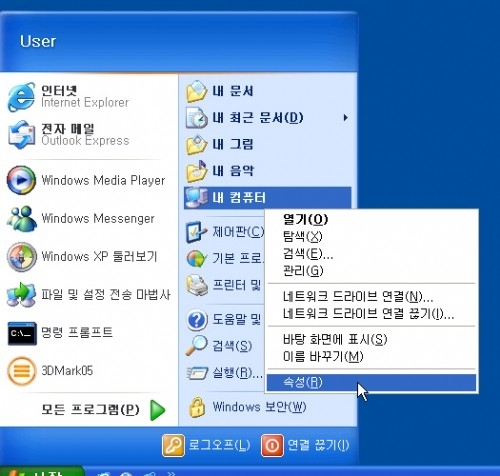Click the 내 그림 label
500x476 pixels.
(233, 144)
